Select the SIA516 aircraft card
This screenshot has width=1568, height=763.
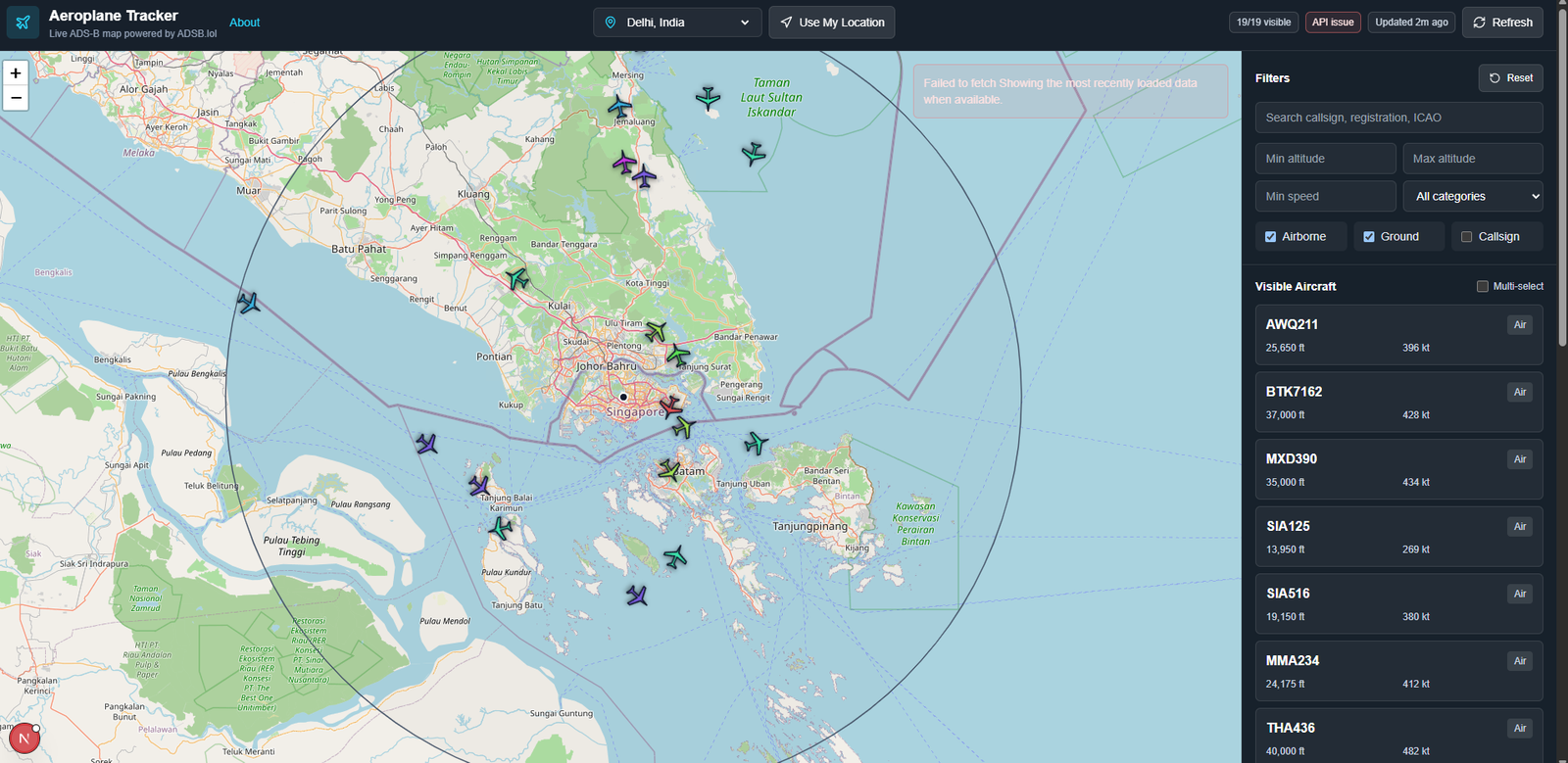1398,603
